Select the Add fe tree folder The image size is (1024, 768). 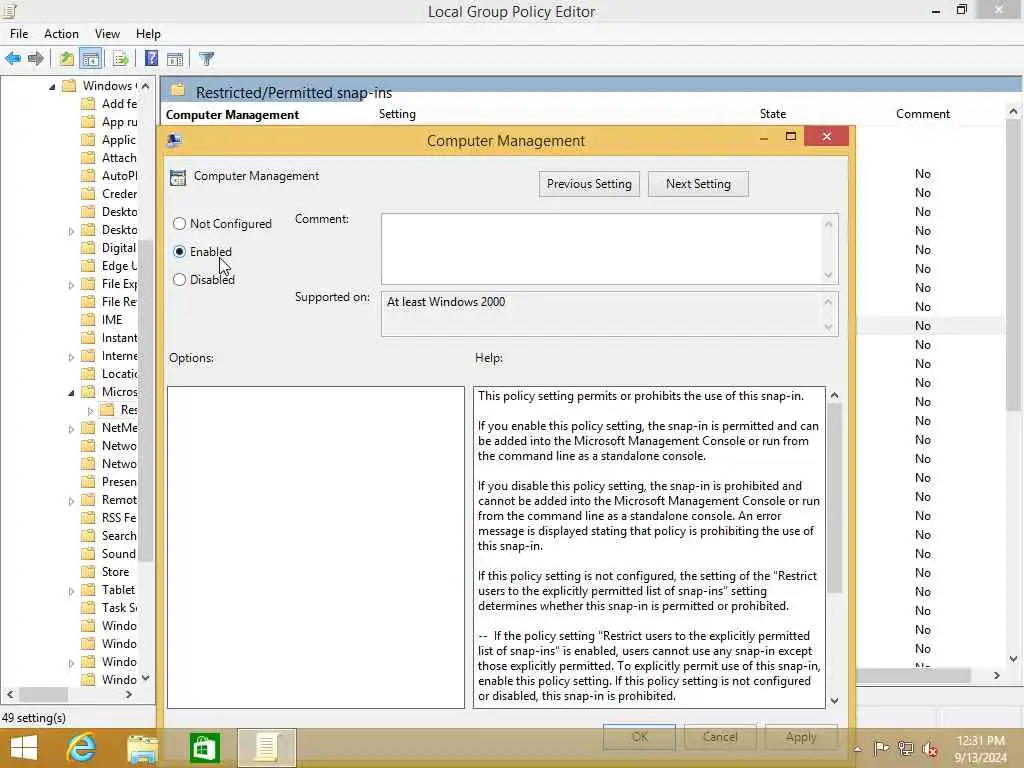coord(119,104)
